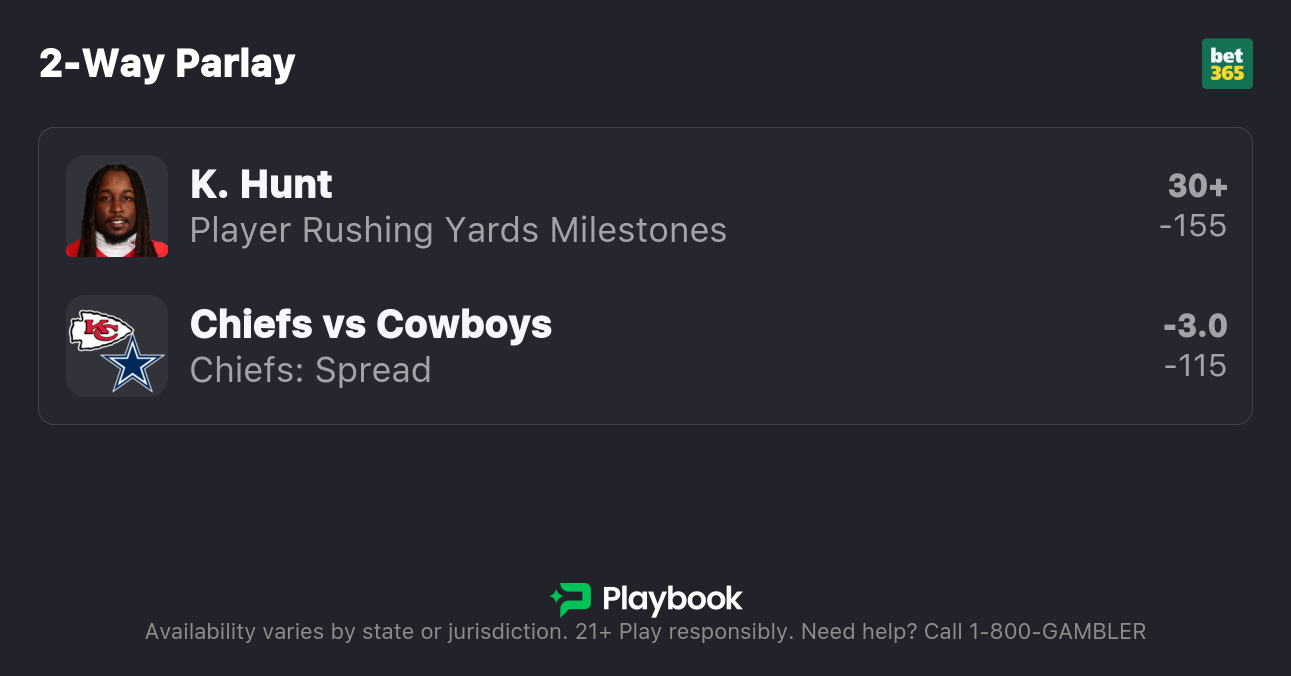Click the 2-Way Parlay heading
Viewport: 1291px width, 676px height.
coord(167,63)
